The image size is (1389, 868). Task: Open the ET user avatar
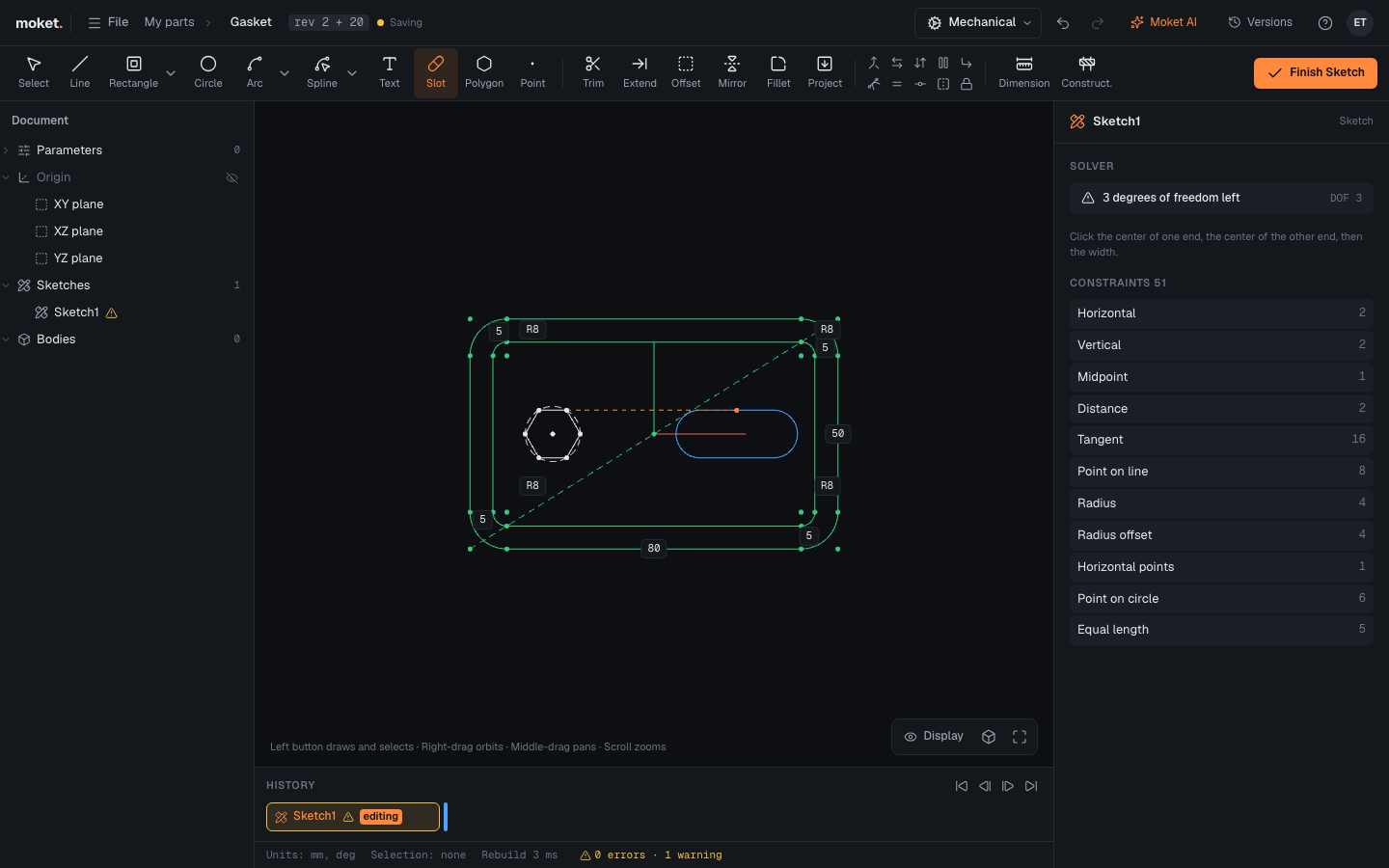[1360, 23]
